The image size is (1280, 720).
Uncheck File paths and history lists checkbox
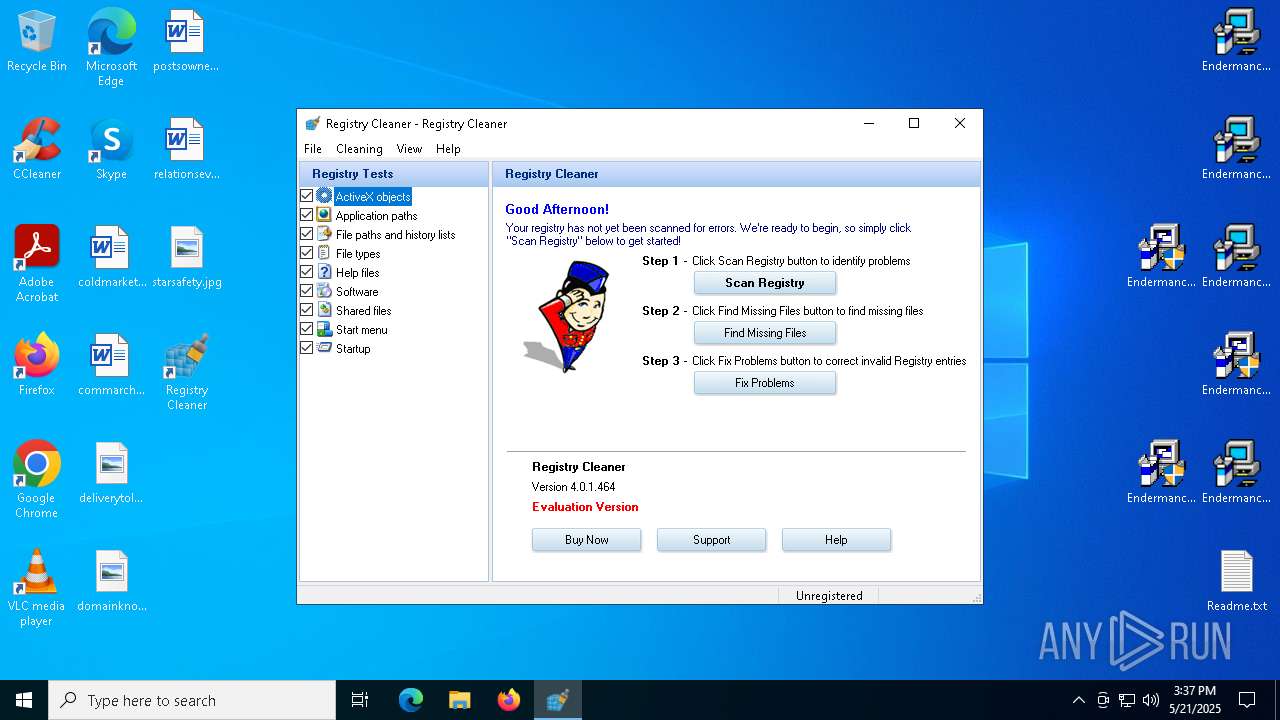307,234
